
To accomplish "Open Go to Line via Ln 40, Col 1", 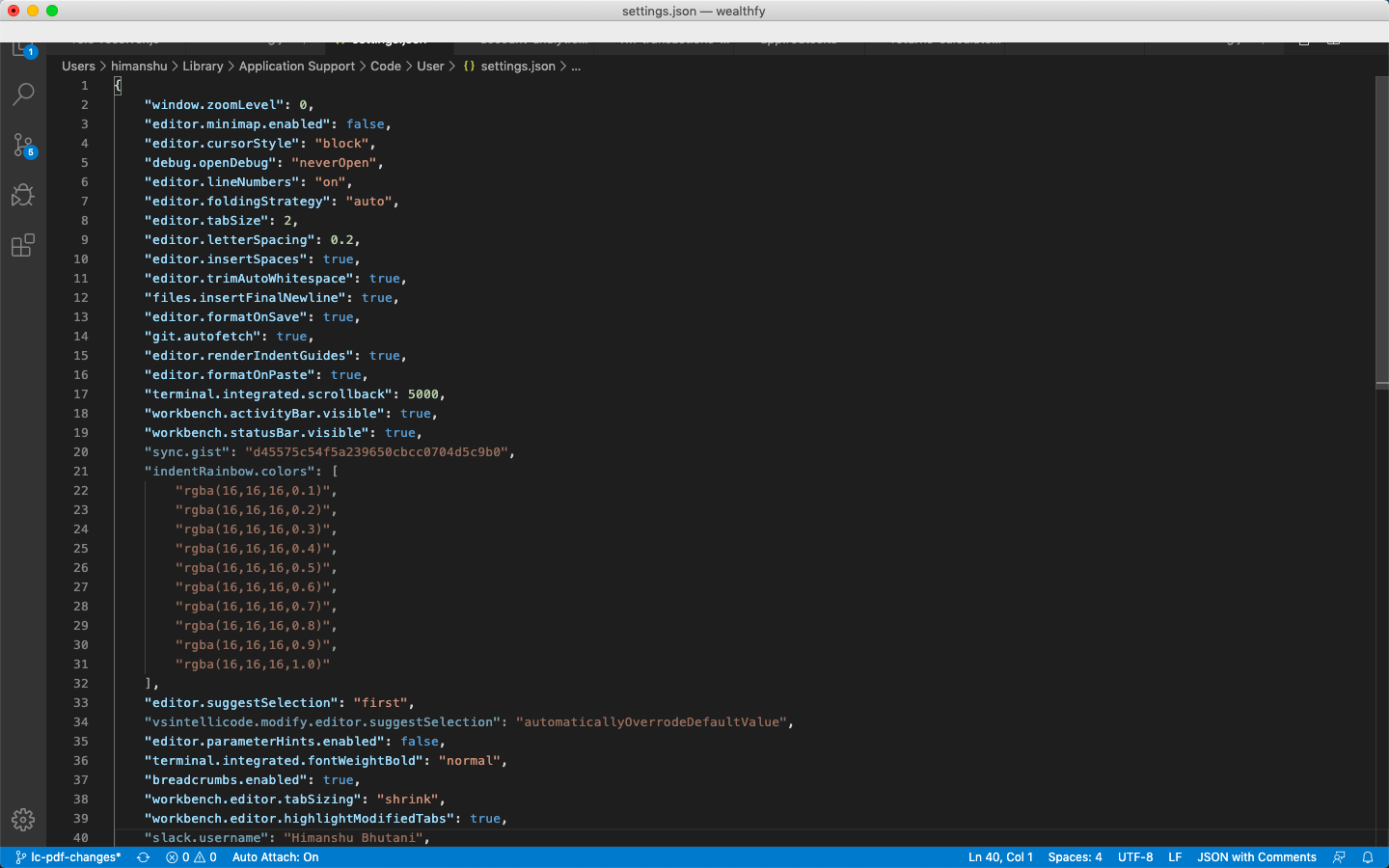I will pyautogui.click(x=998, y=856).
